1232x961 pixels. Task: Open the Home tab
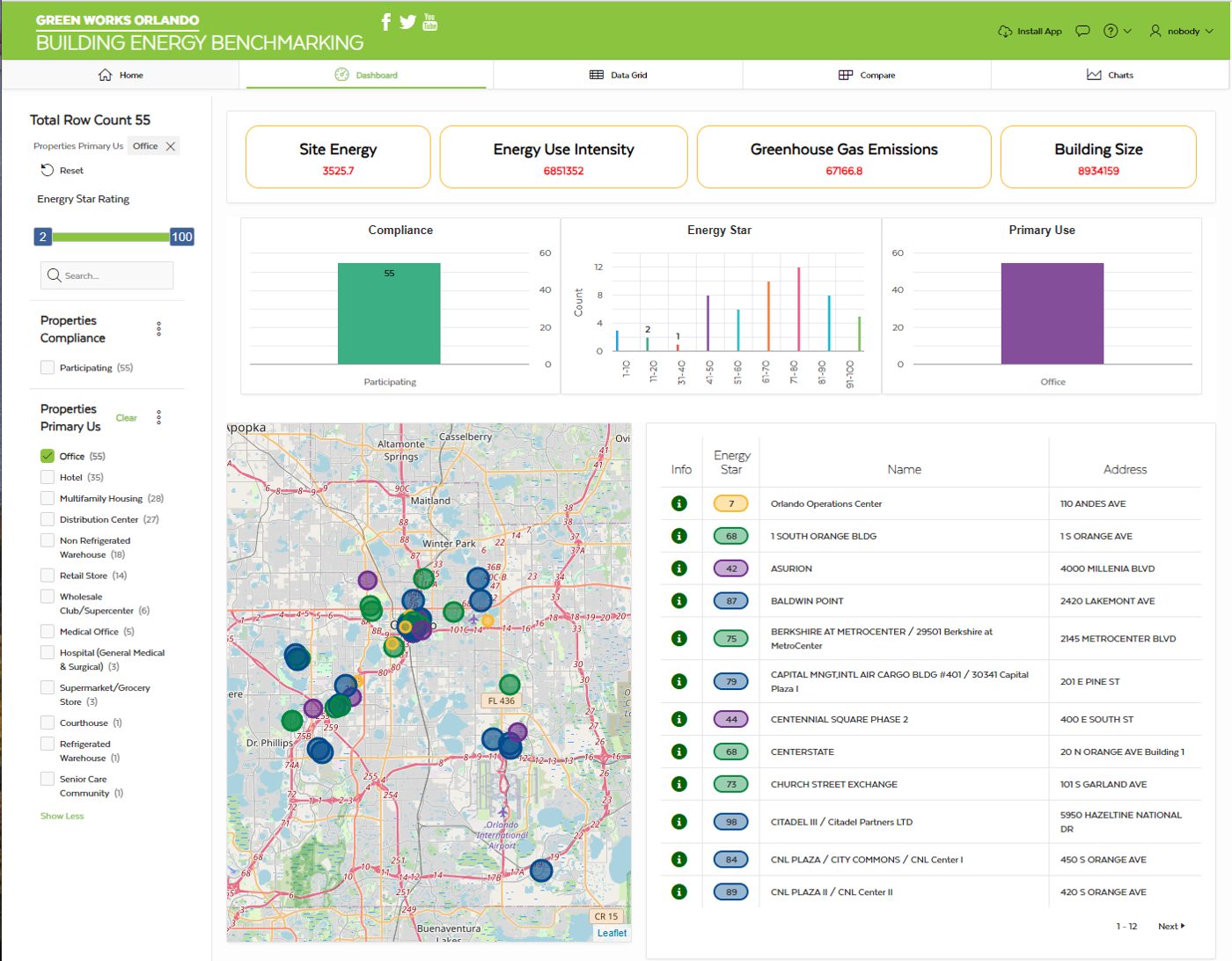click(121, 75)
